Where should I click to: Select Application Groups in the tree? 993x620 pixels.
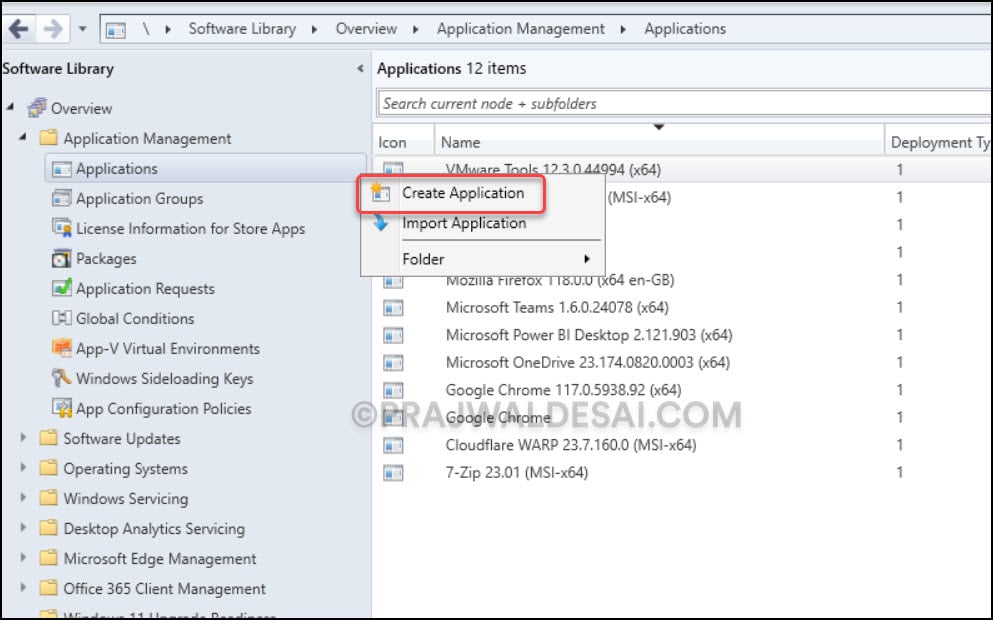139,199
